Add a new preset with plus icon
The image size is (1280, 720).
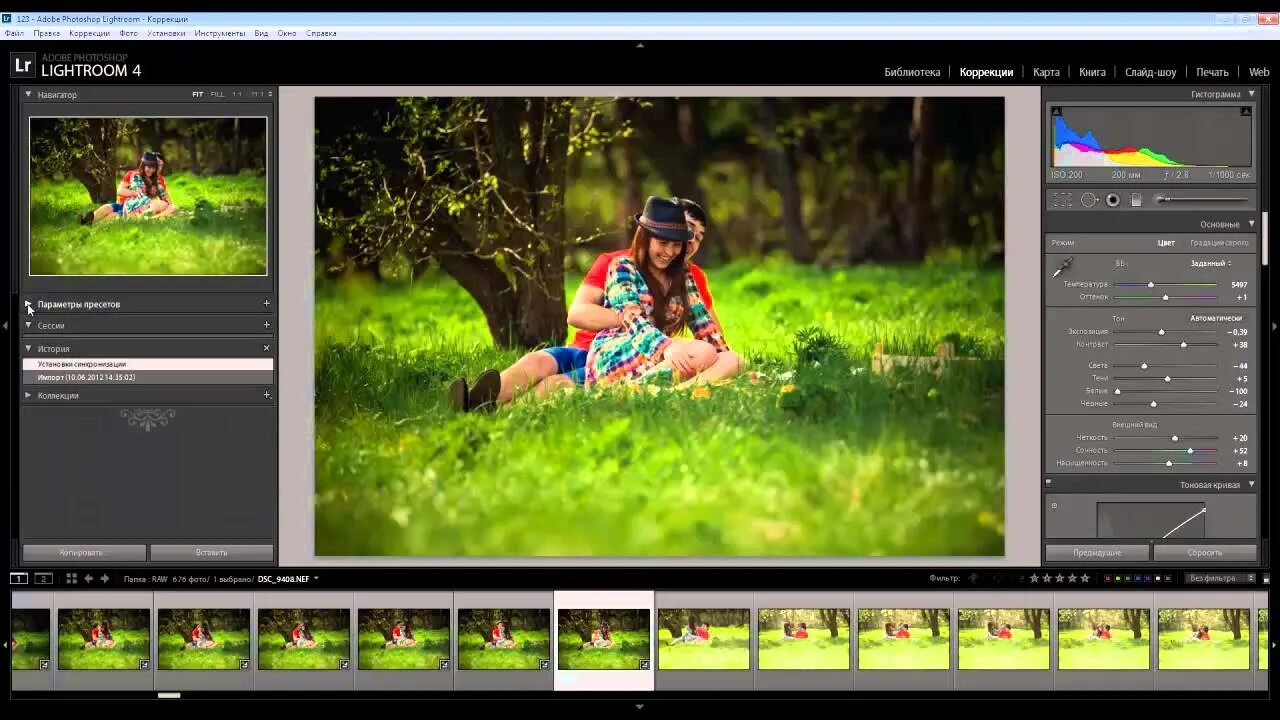coord(266,303)
